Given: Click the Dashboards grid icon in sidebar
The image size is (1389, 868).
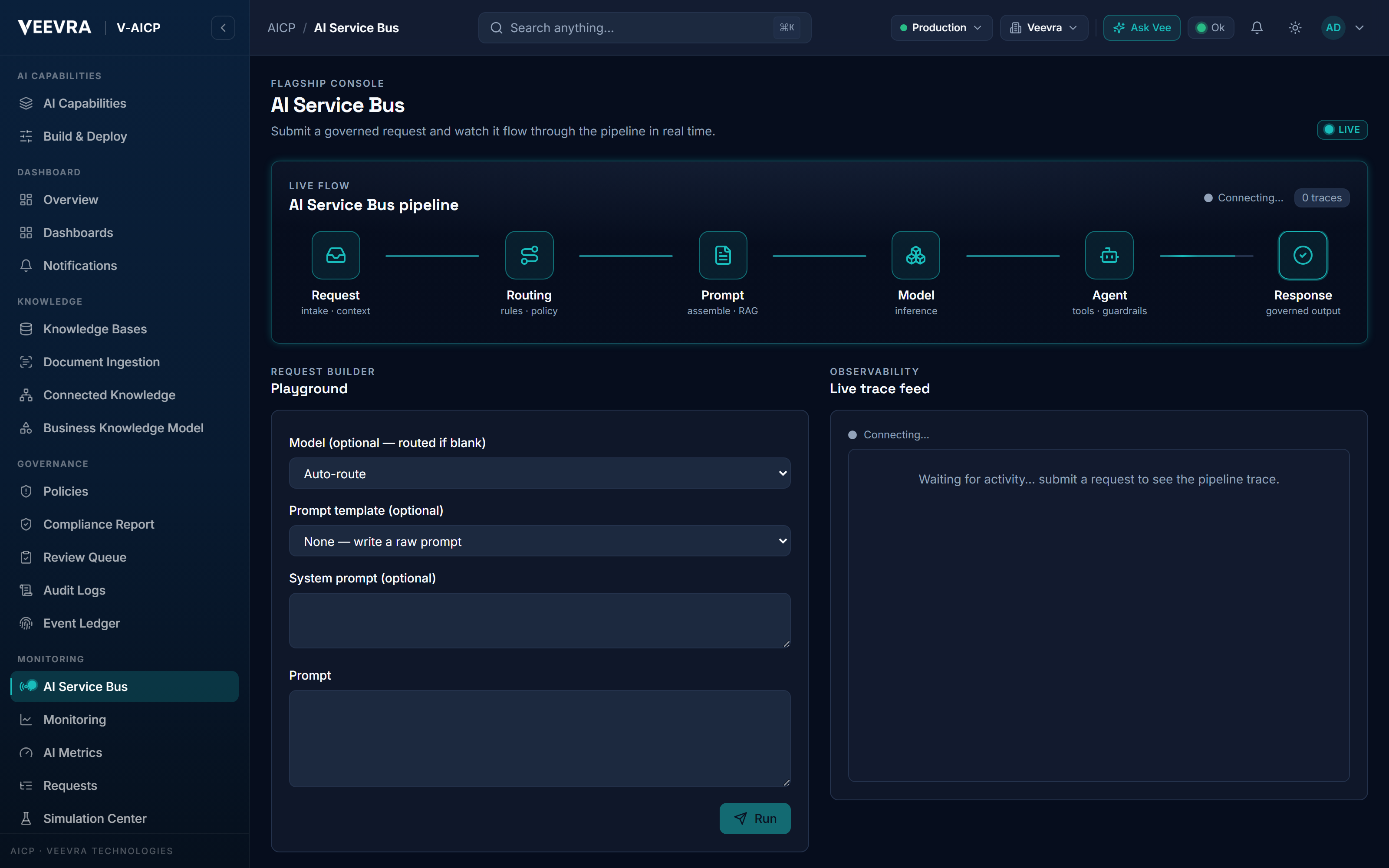Looking at the screenshot, I should coord(26,233).
